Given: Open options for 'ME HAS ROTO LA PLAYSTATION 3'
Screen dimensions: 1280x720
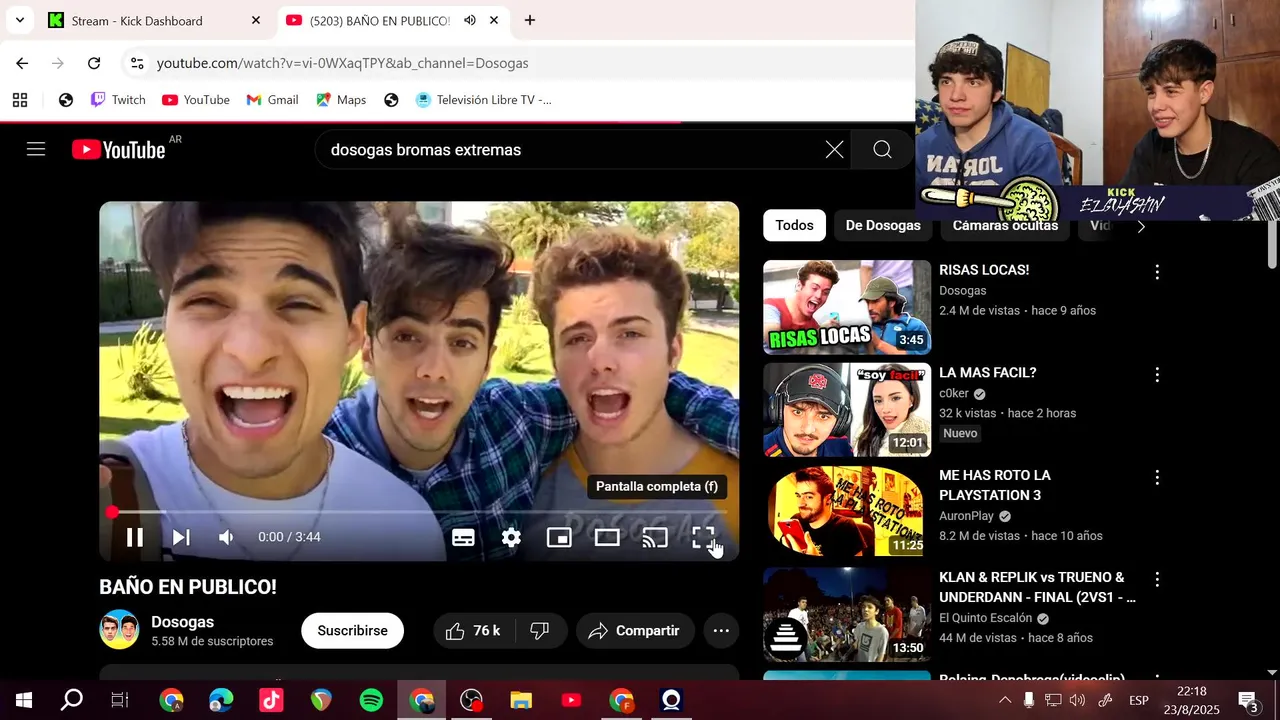Looking at the screenshot, I should (1157, 478).
